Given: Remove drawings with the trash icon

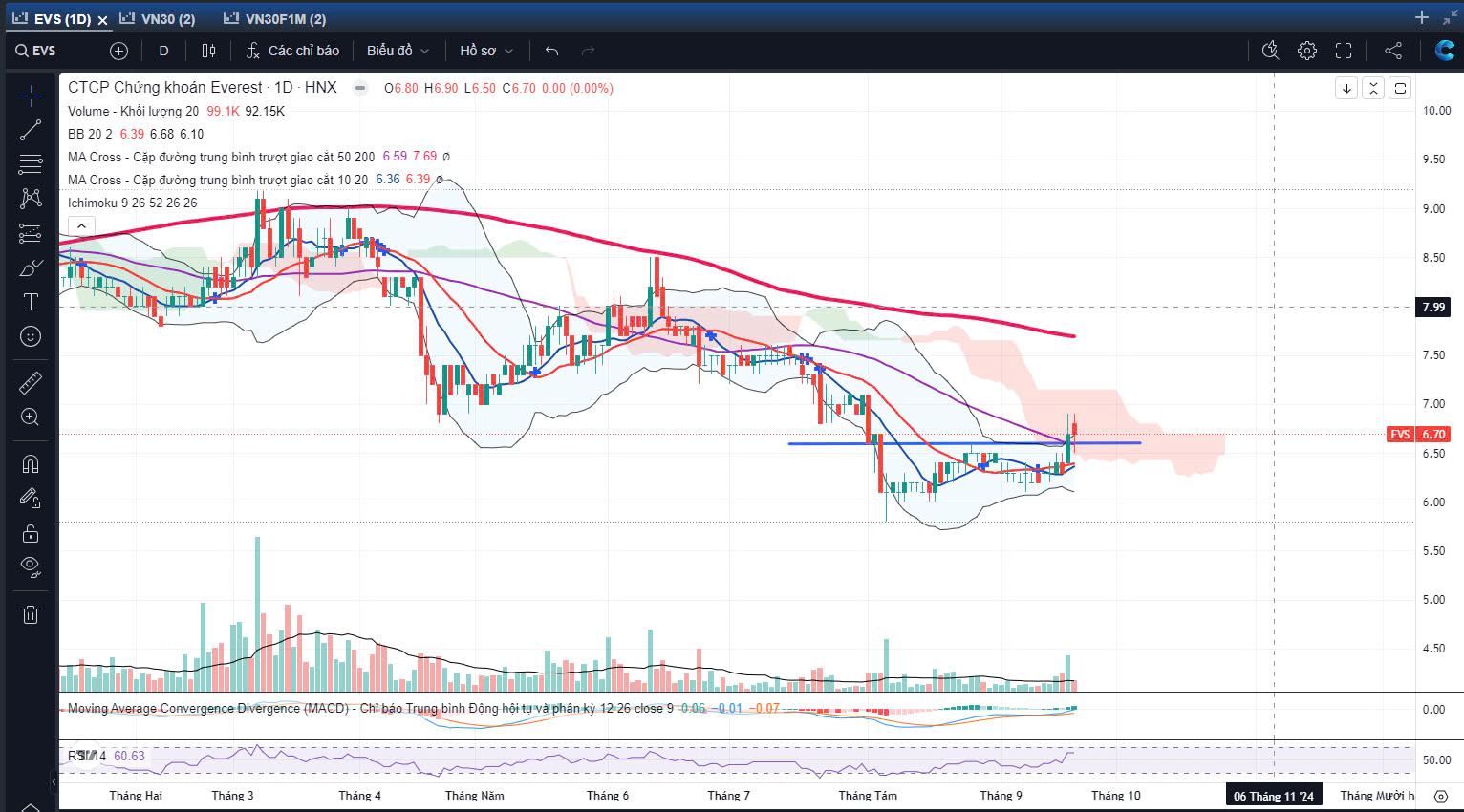Looking at the screenshot, I should [x=31, y=614].
